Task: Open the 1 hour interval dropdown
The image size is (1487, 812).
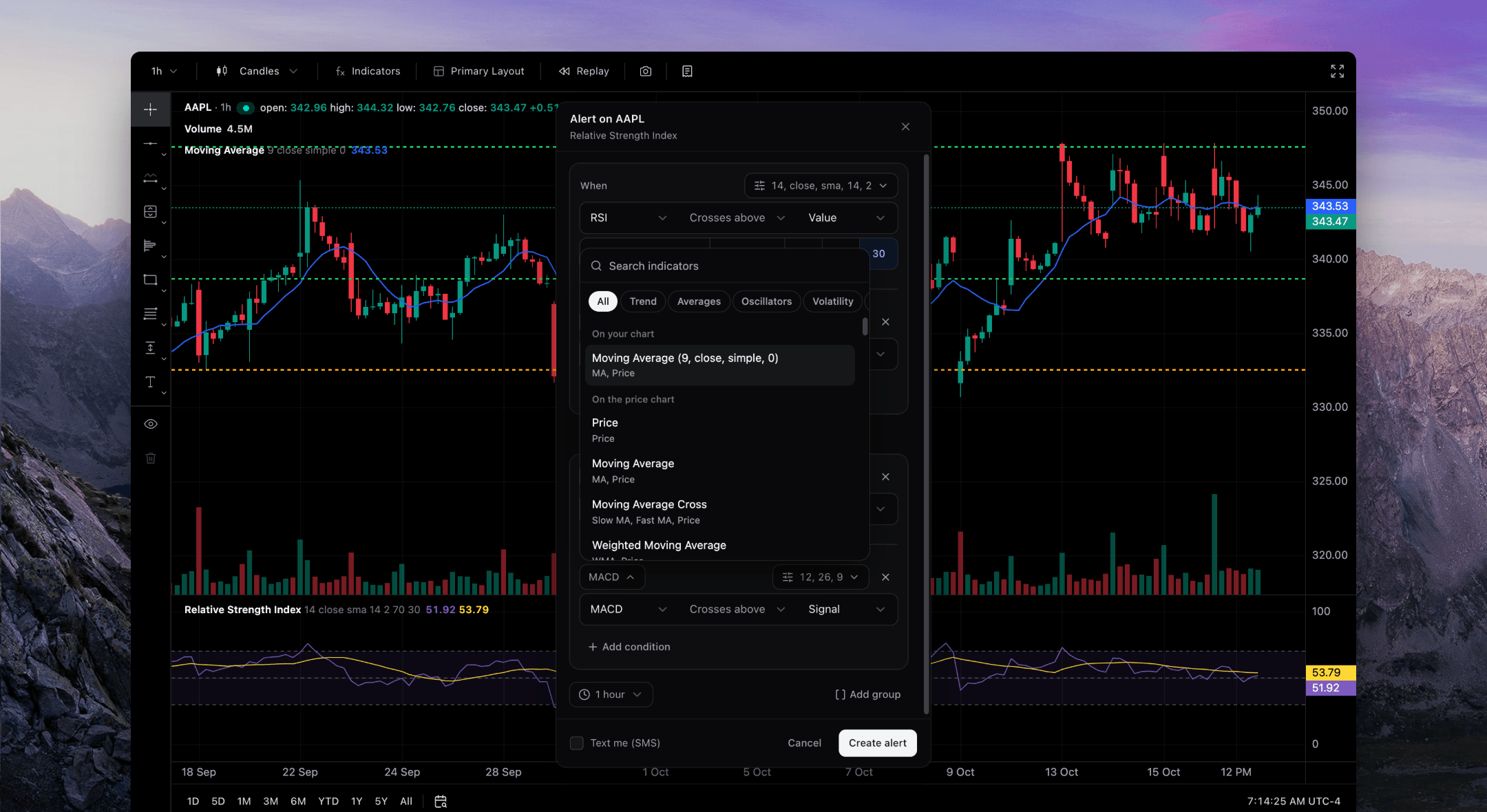Action: (x=611, y=694)
